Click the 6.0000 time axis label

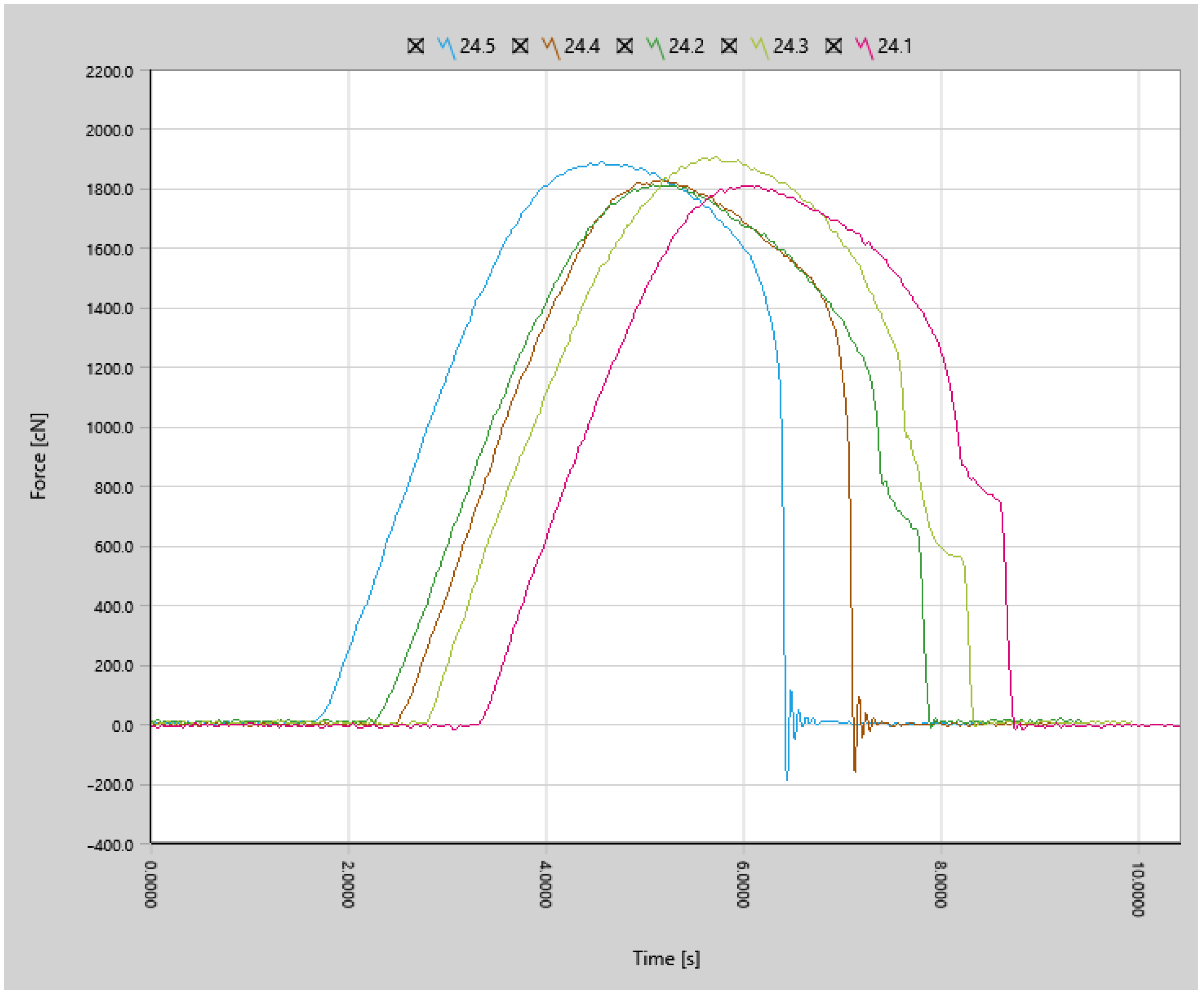point(743,884)
